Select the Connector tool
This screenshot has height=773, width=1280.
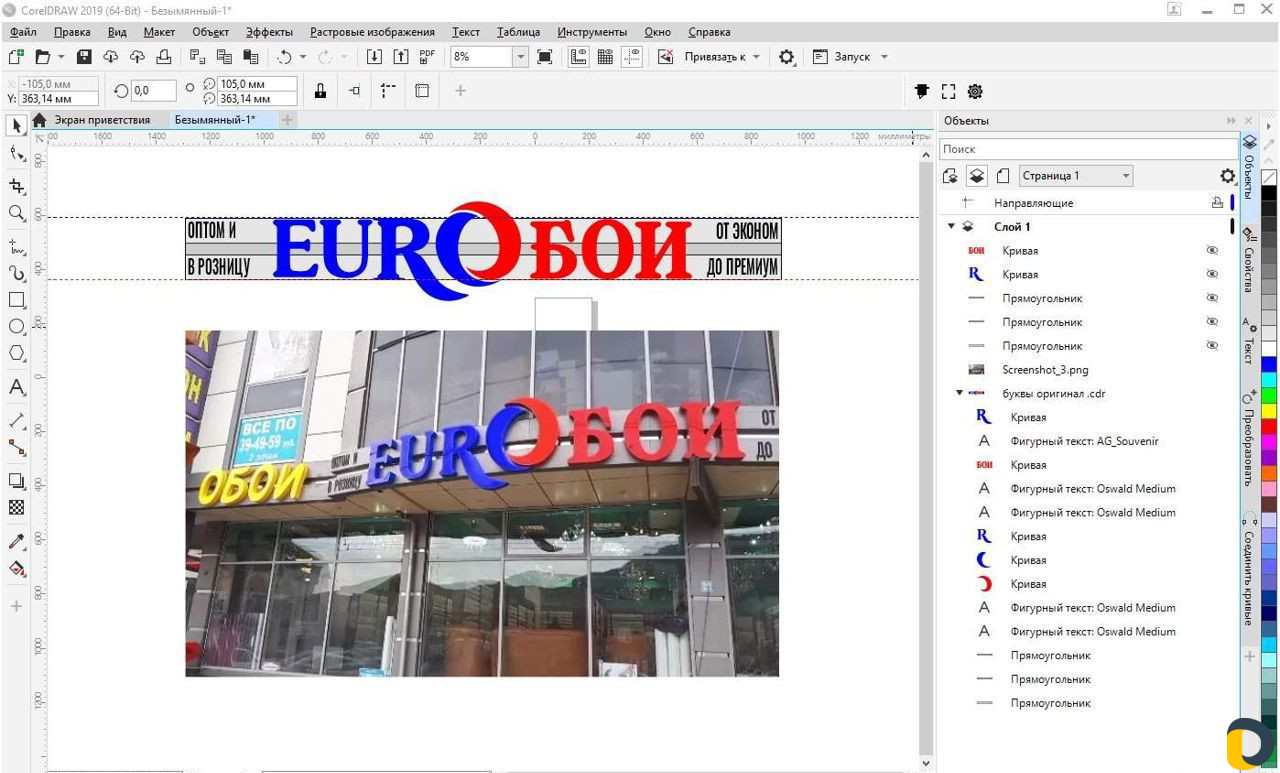point(16,447)
